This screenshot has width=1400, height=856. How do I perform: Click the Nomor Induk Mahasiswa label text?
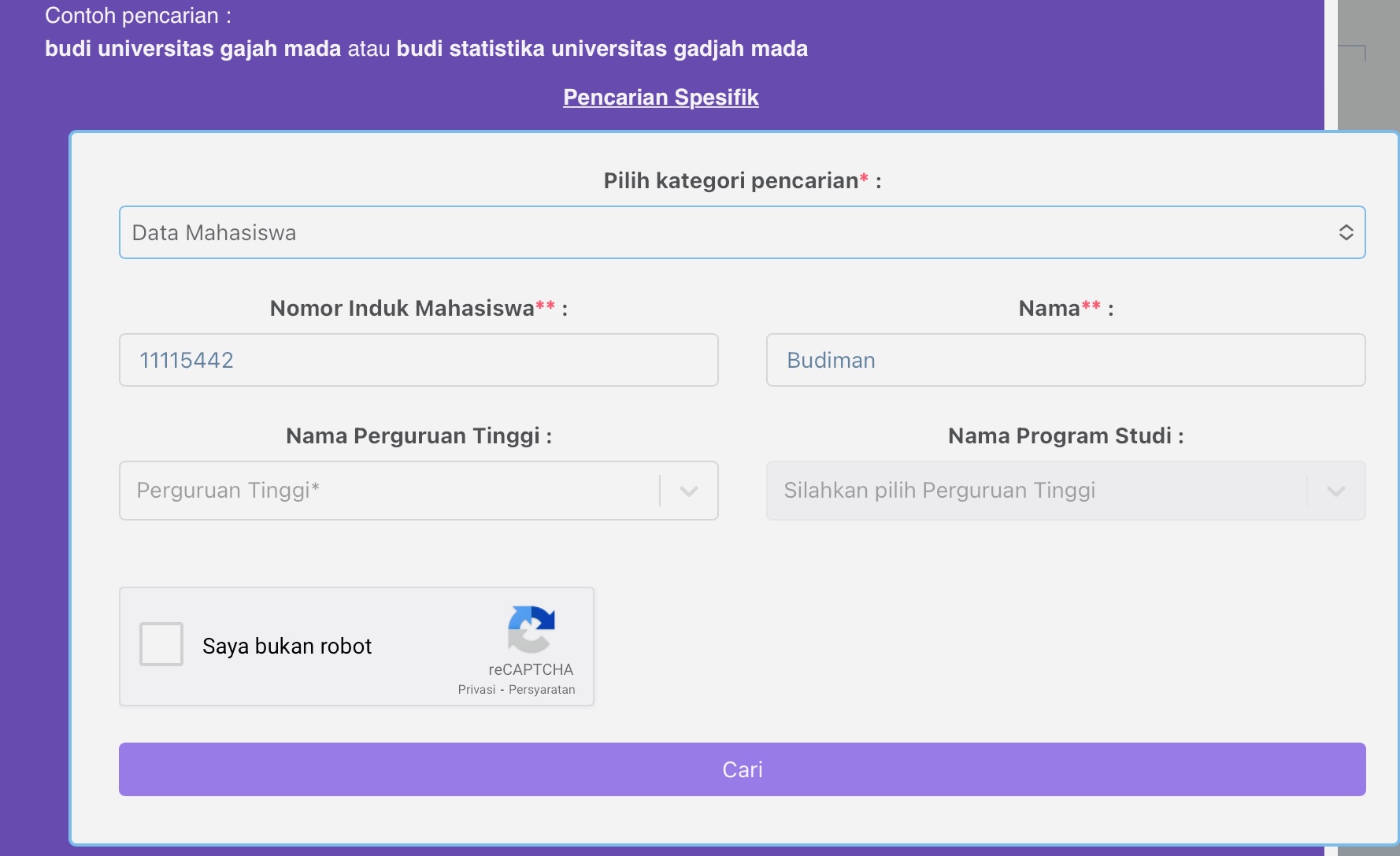coord(418,309)
